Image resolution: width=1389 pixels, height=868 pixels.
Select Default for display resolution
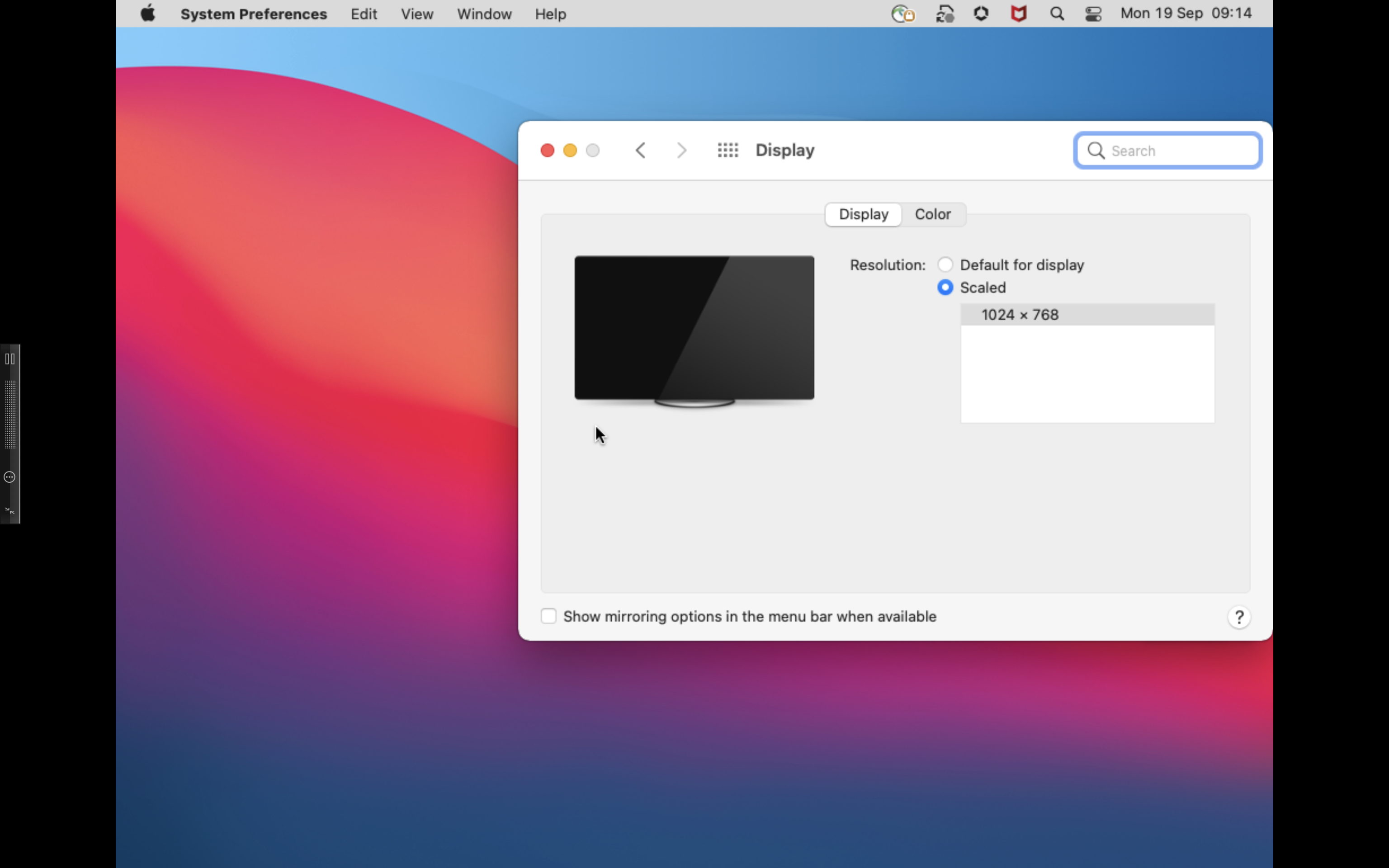pyautogui.click(x=945, y=264)
